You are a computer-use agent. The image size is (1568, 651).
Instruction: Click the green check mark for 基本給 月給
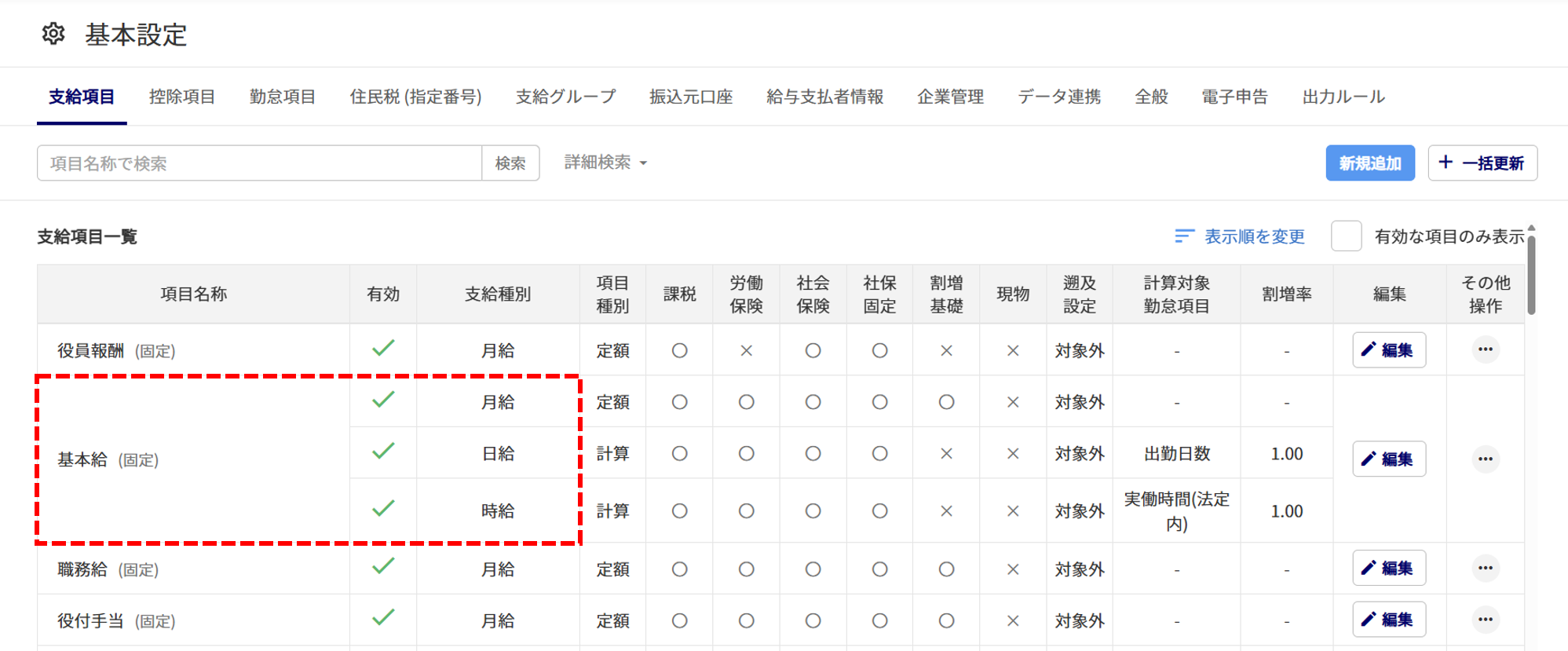383,400
